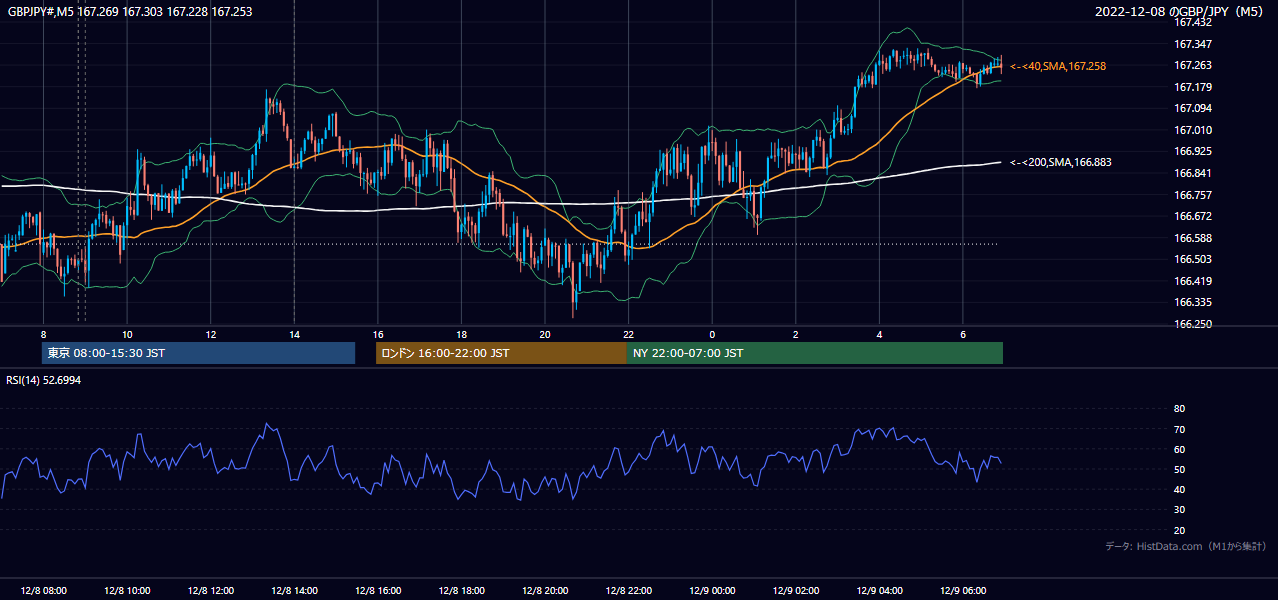Click hour tick 6 under the price chart
The width and height of the screenshot is (1278, 600).
(x=963, y=334)
